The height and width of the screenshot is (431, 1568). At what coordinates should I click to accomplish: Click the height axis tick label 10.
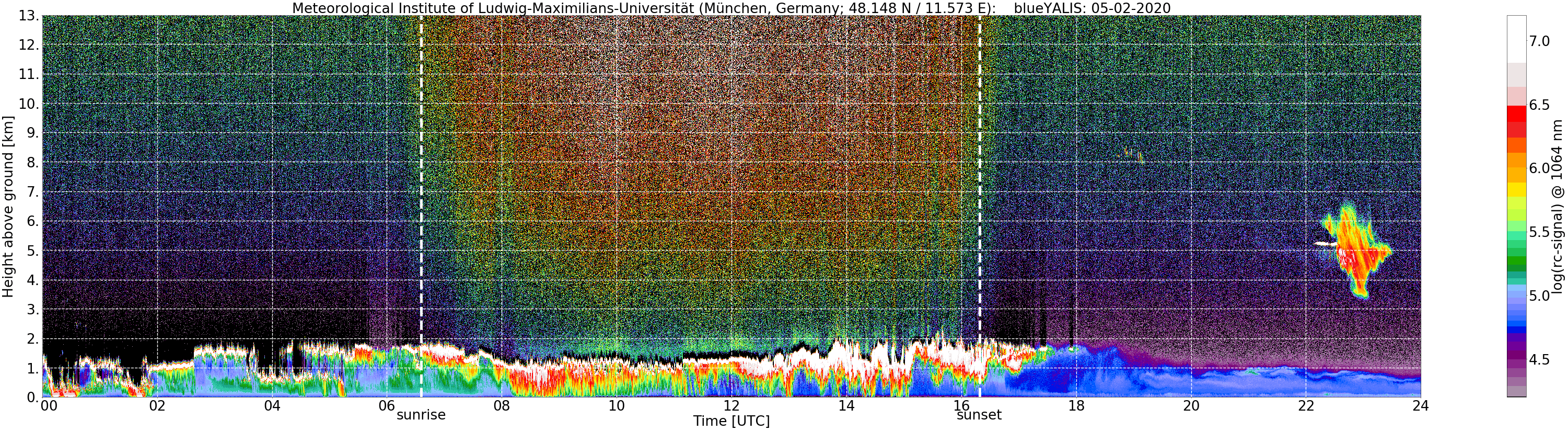tap(29, 104)
